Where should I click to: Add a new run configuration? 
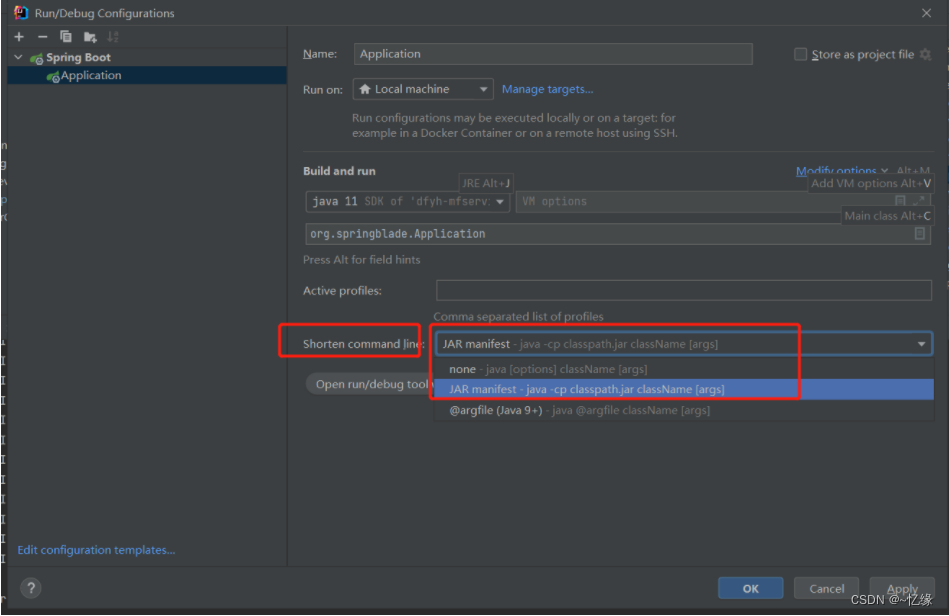[x=18, y=37]
